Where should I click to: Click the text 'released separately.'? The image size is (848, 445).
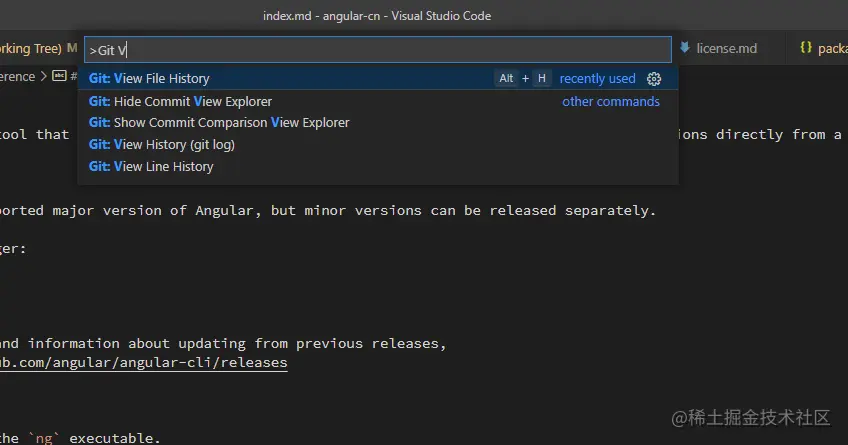[572, 210]
